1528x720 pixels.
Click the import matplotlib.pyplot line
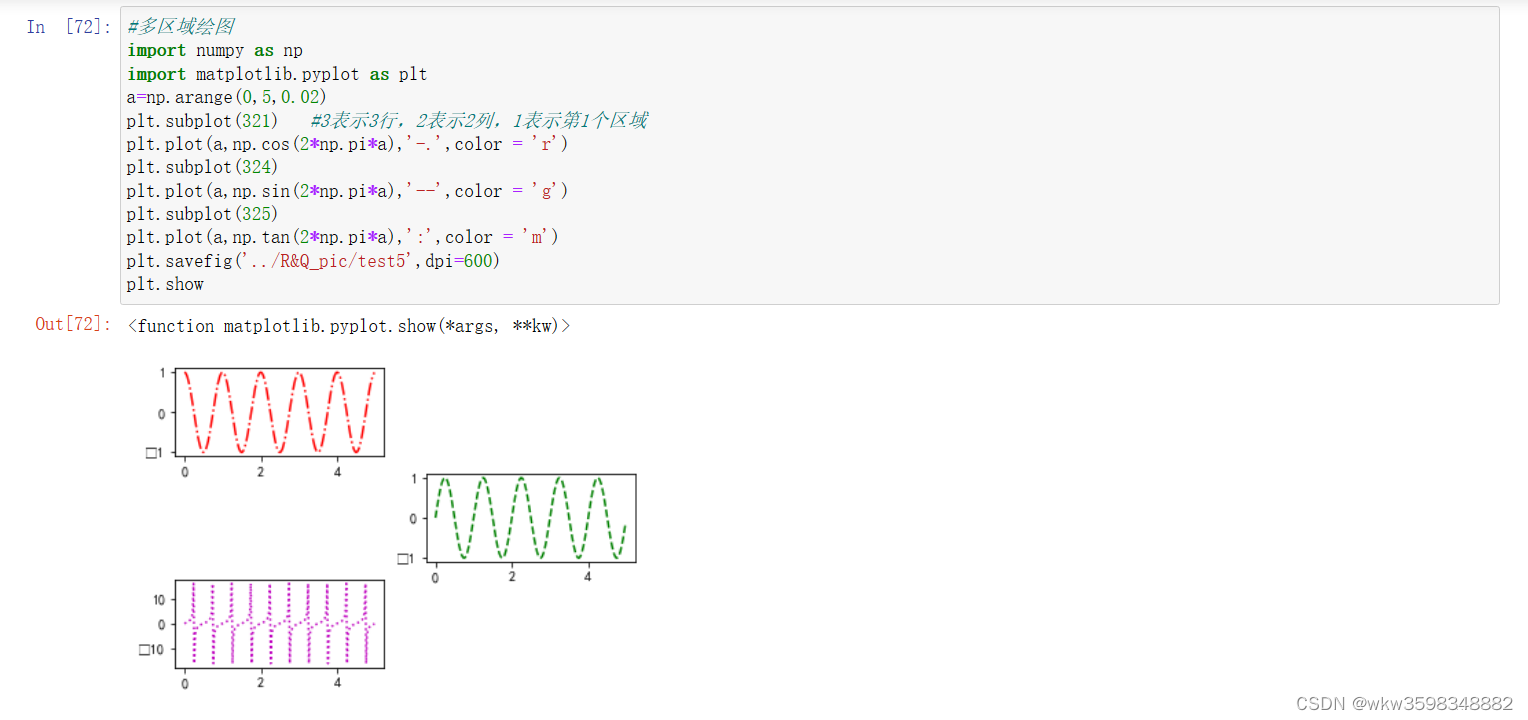coord(275,73)
